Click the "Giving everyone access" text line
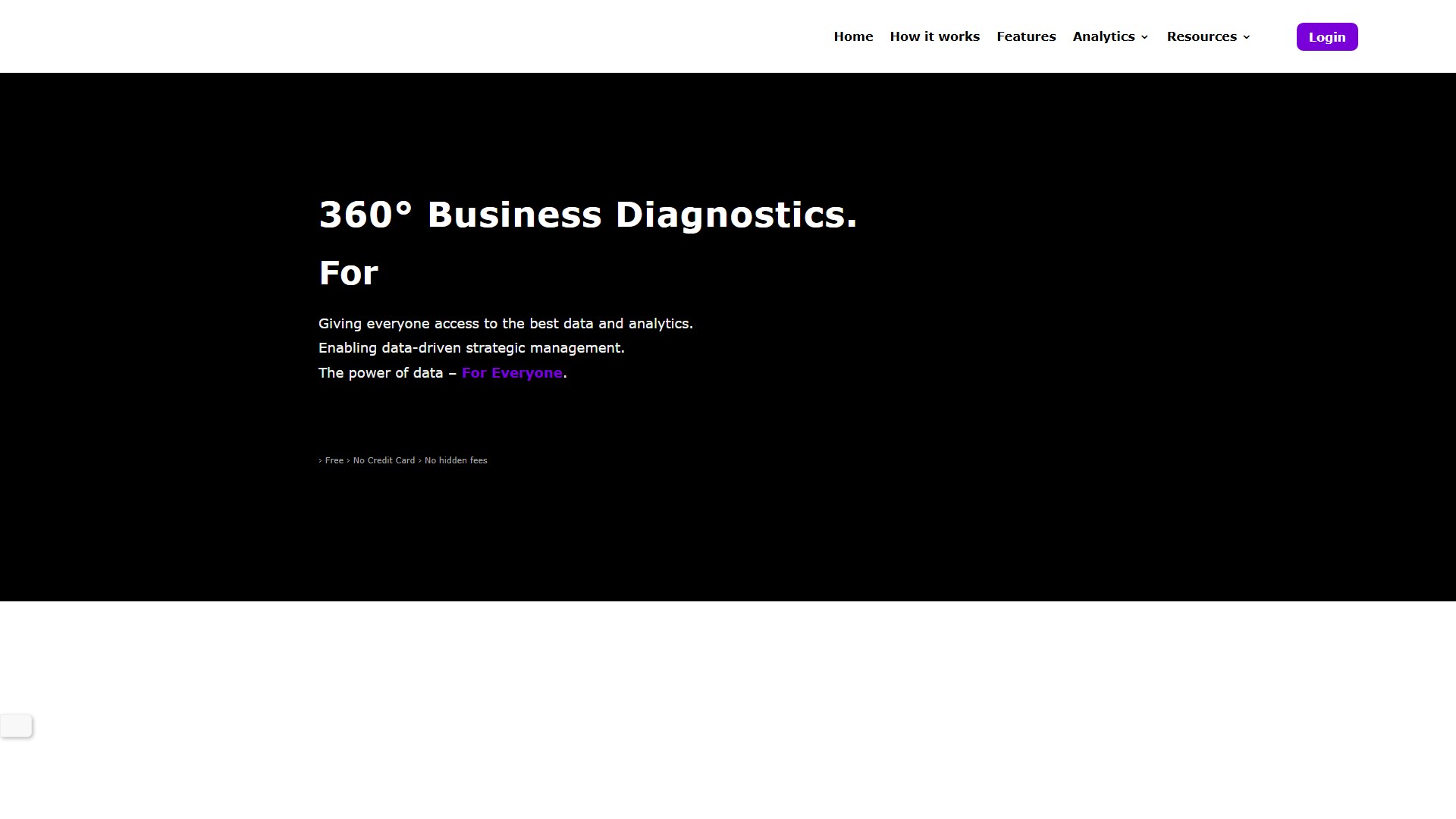 505,324
